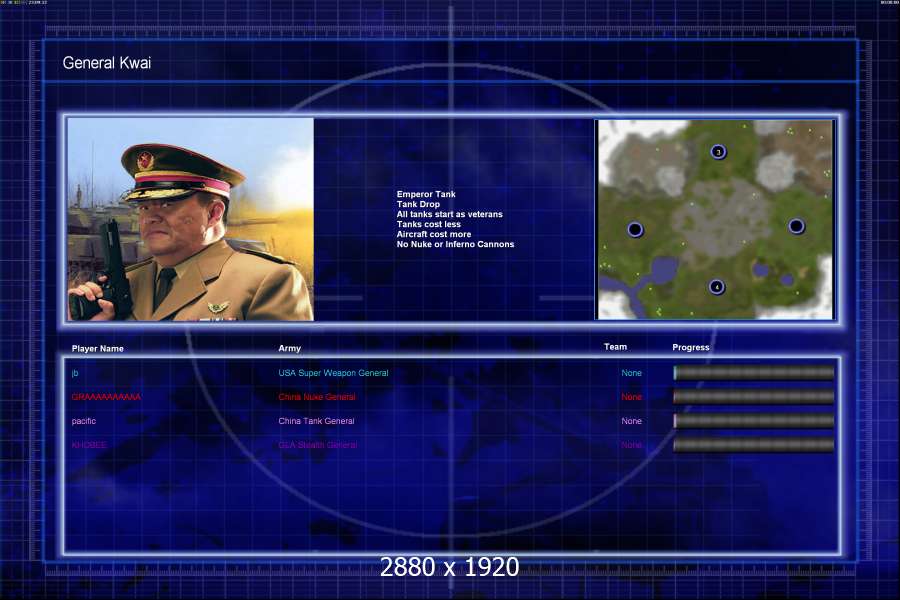The image size is (900, 600).
Task: Click the 'Emperor Tank' feature line
Action: [x=426, y=194]
